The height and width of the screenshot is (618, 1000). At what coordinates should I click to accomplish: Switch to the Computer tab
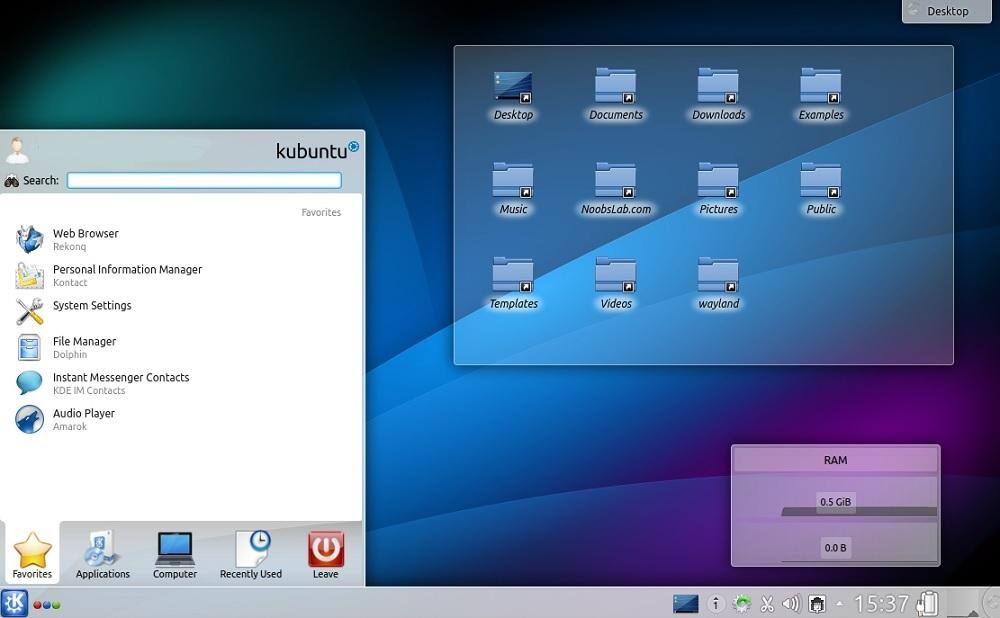[x=174, y=553]
